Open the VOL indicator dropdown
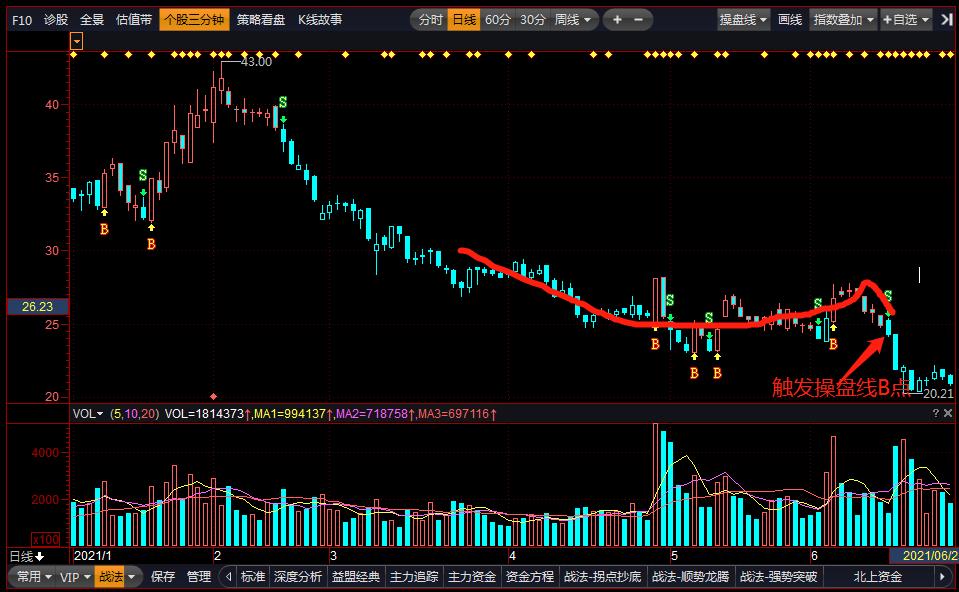 tap(88, 413)
